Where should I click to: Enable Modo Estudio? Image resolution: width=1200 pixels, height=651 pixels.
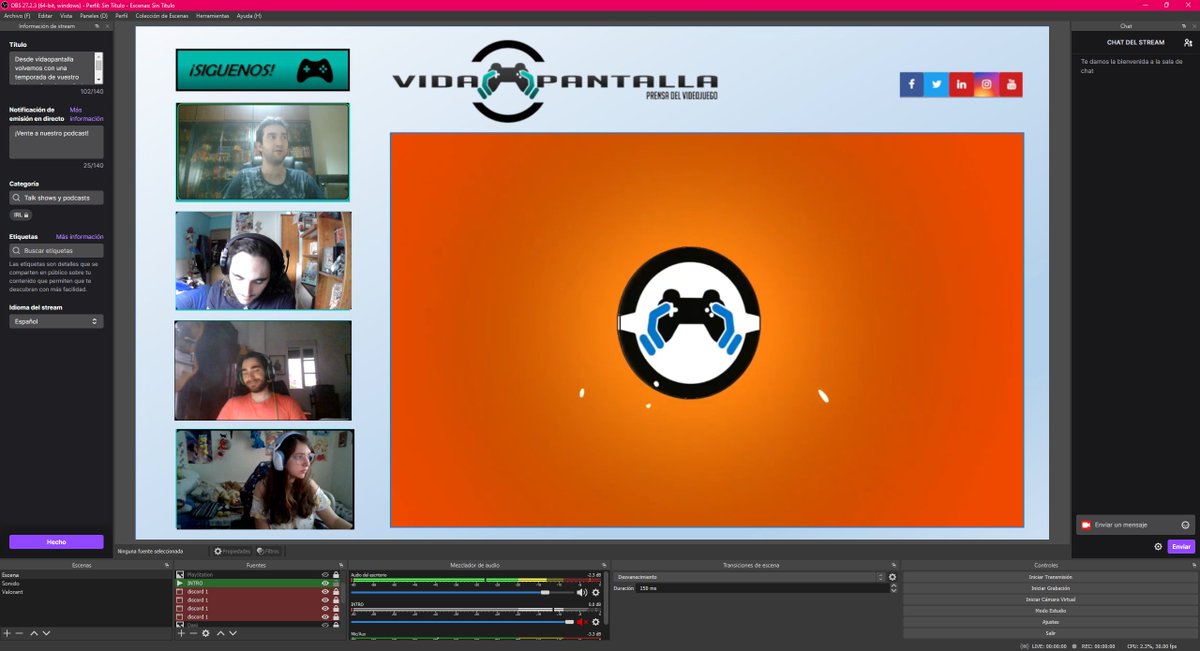(x=1050, y=610)
